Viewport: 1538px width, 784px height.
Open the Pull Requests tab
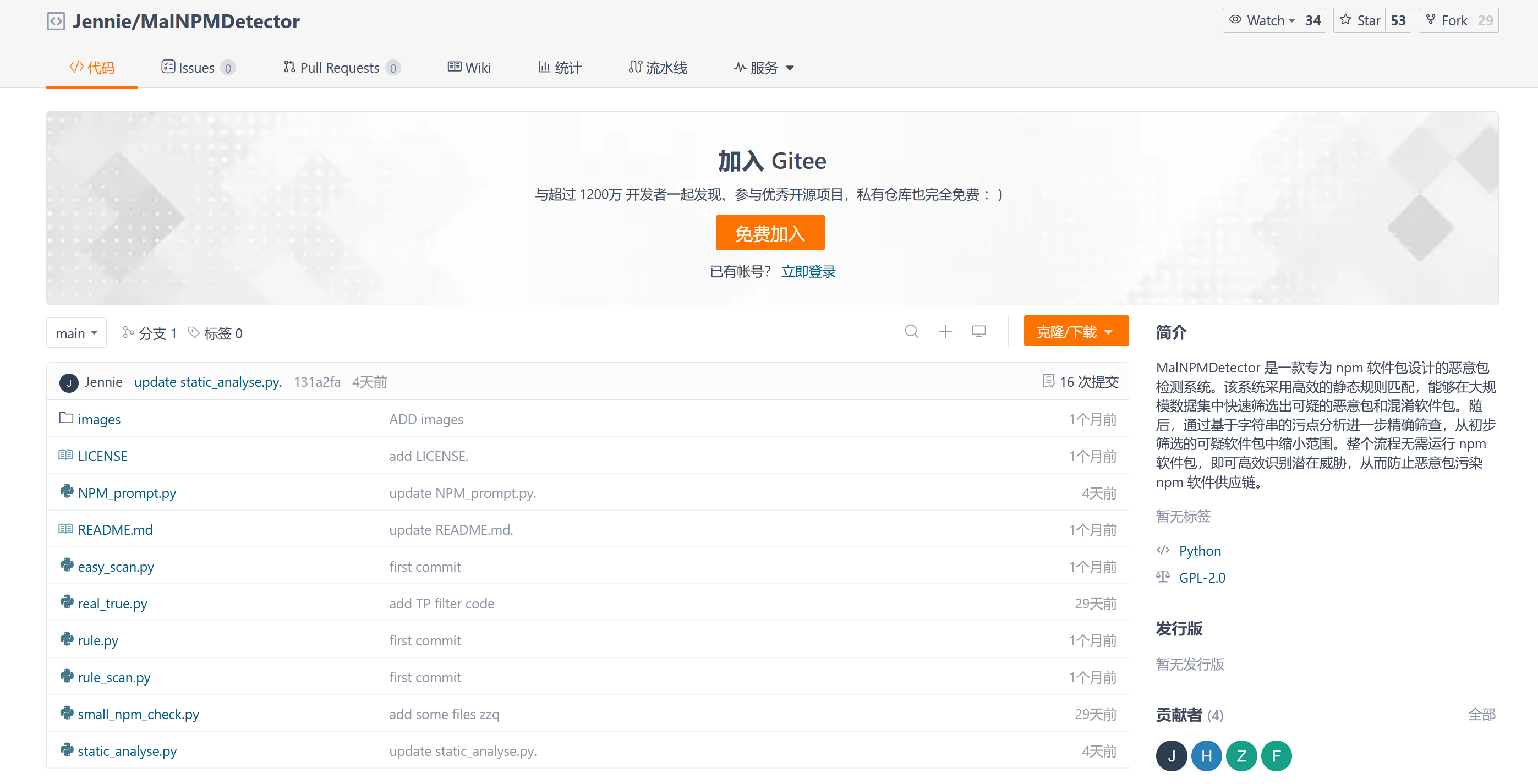(342, 68)
